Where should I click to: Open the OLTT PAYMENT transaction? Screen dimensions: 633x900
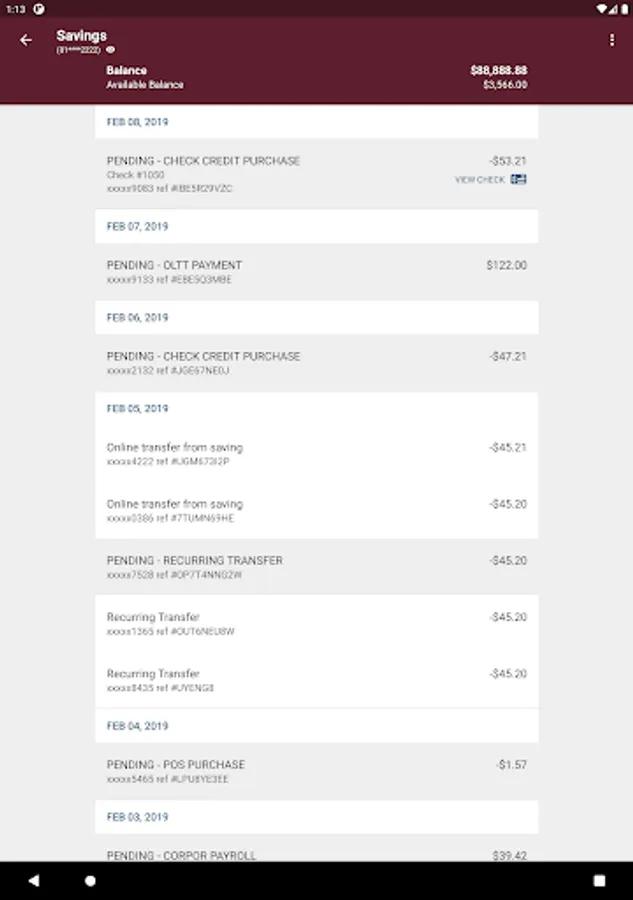[316, 272]
